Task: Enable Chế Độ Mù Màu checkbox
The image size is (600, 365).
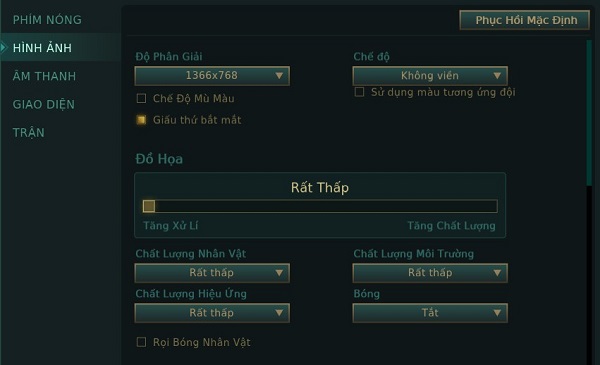Action: click(x=141, y=98)
